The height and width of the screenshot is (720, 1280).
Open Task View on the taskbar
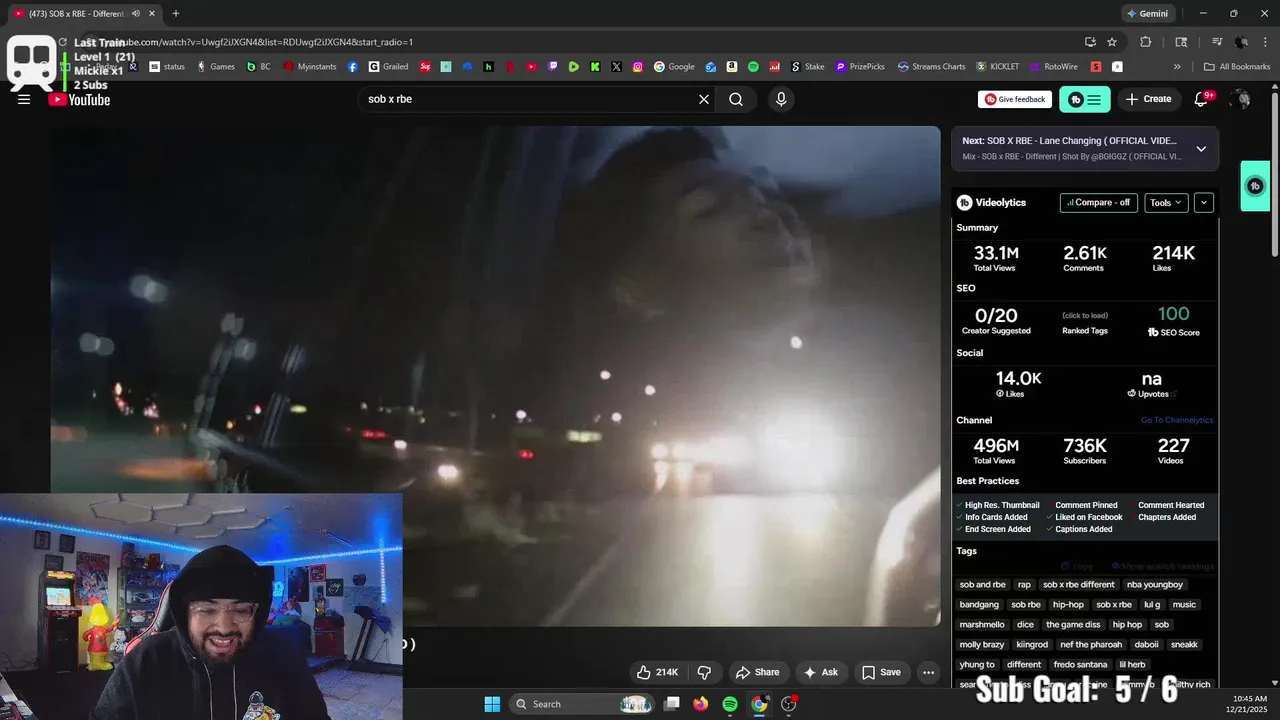tap(672, 704)
